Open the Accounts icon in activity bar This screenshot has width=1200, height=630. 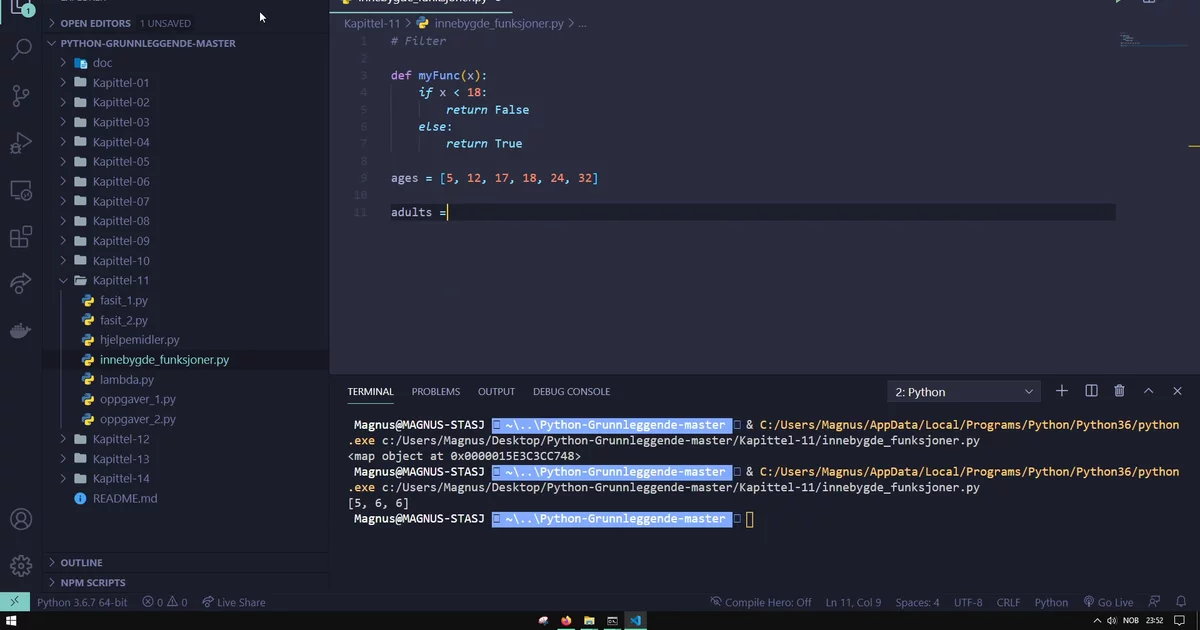click(x=20, y=520)
